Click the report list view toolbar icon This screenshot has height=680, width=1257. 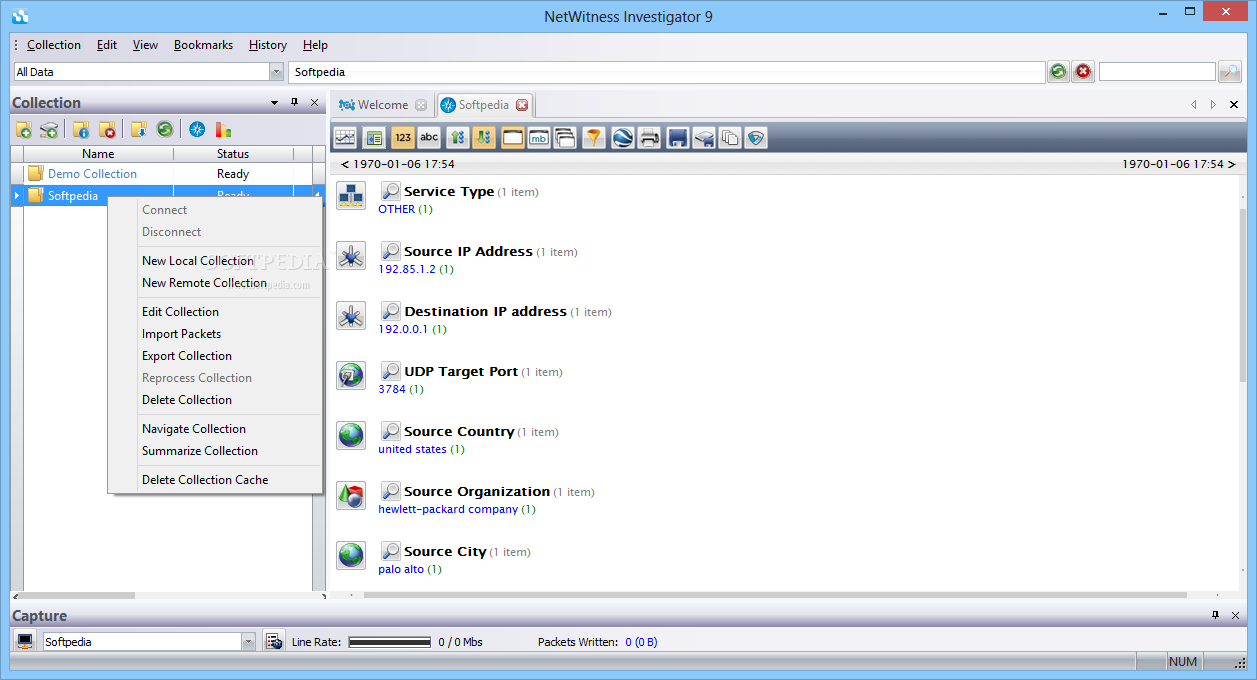[374, 138]
